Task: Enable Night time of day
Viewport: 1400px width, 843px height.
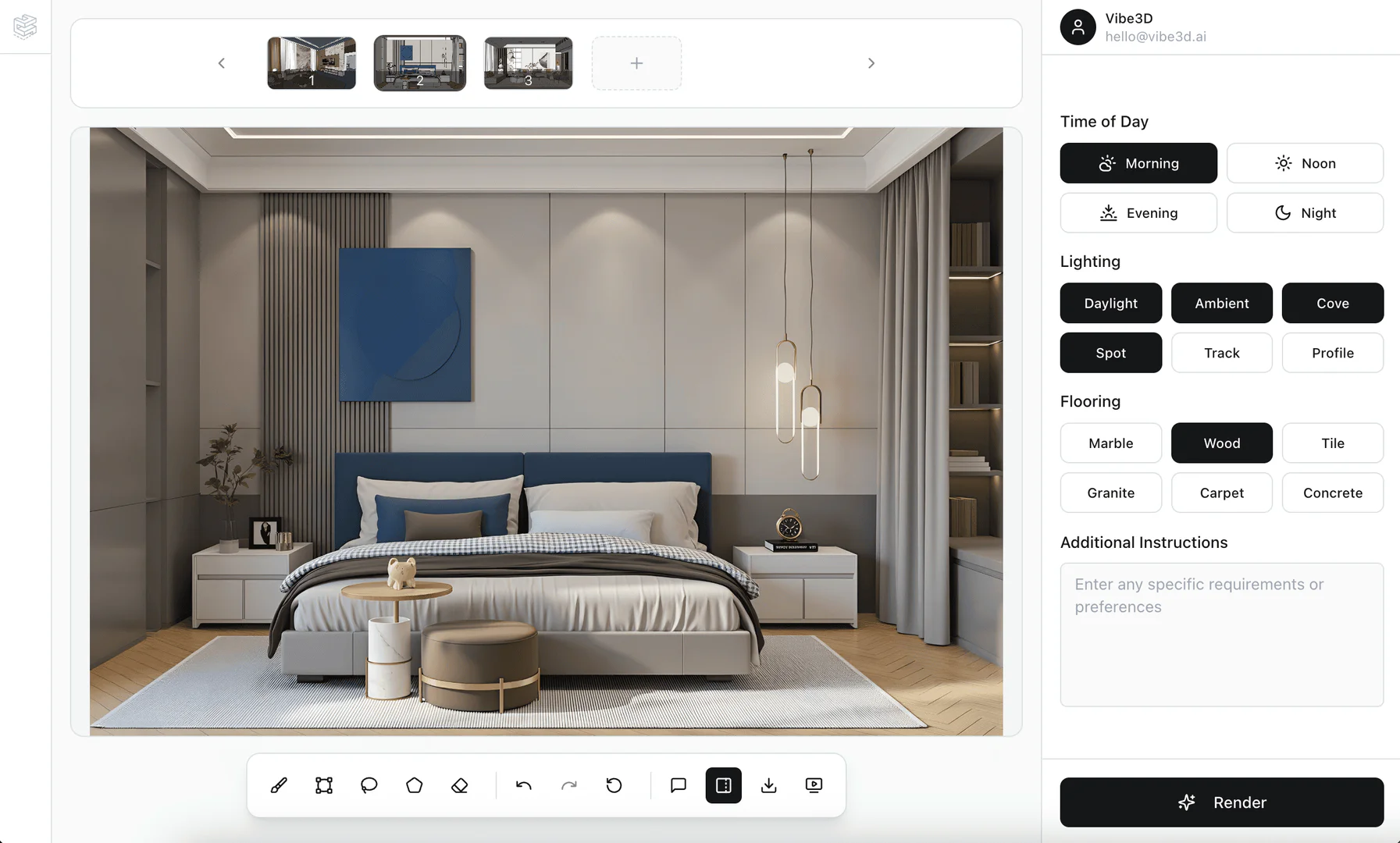Action: pos(1304,212)
